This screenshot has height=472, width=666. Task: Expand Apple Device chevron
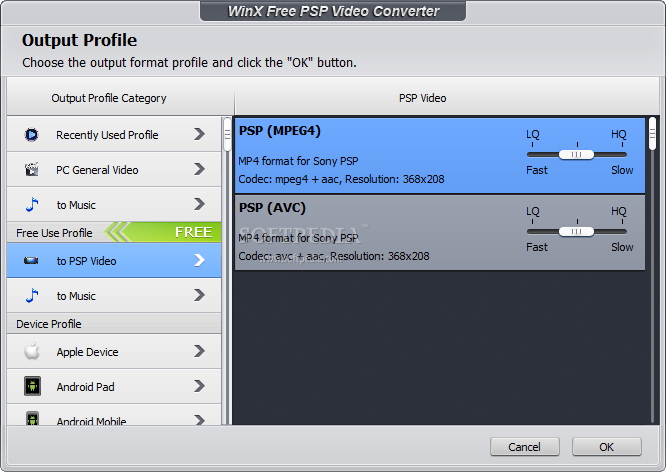199,351
